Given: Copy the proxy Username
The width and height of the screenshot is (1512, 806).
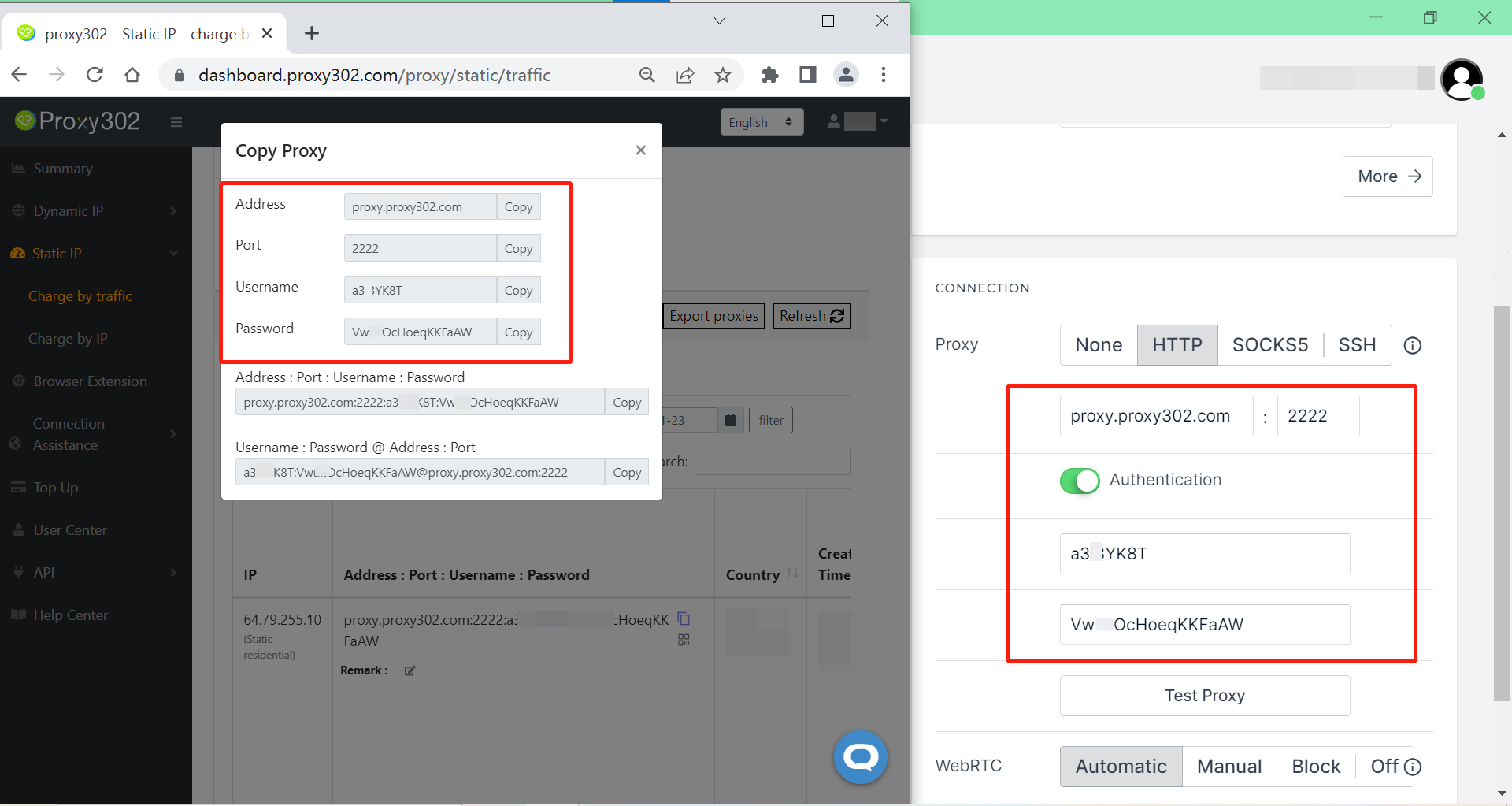Looking at the screenshot, I should coord(518,291).
